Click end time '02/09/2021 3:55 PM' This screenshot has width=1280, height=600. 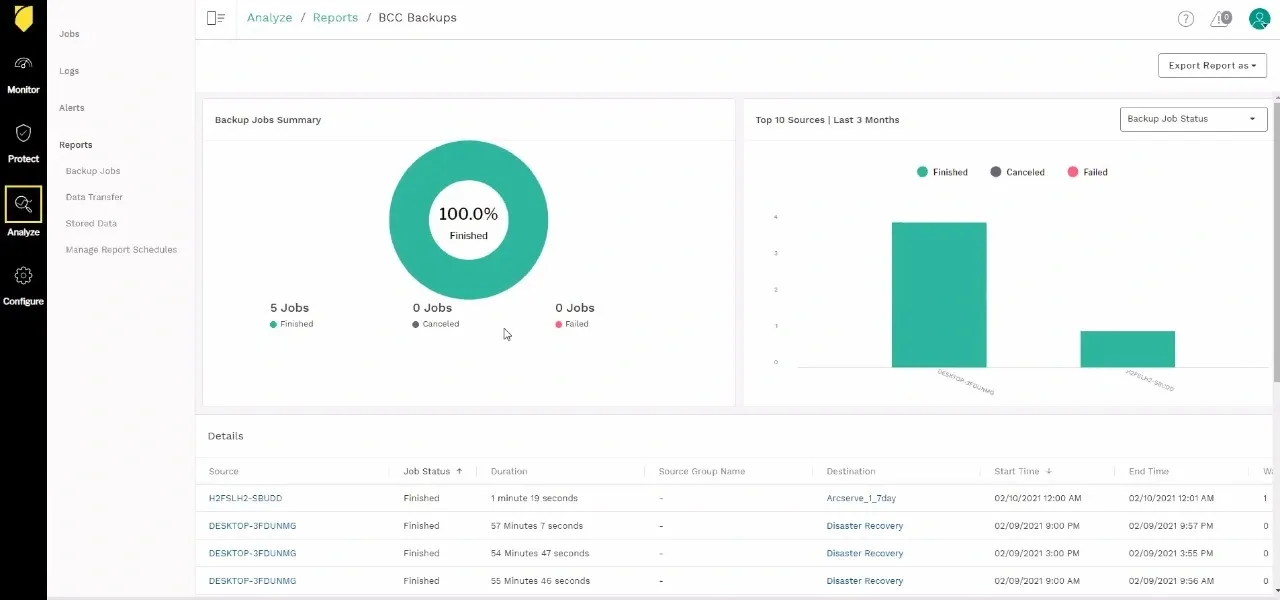1171,553
